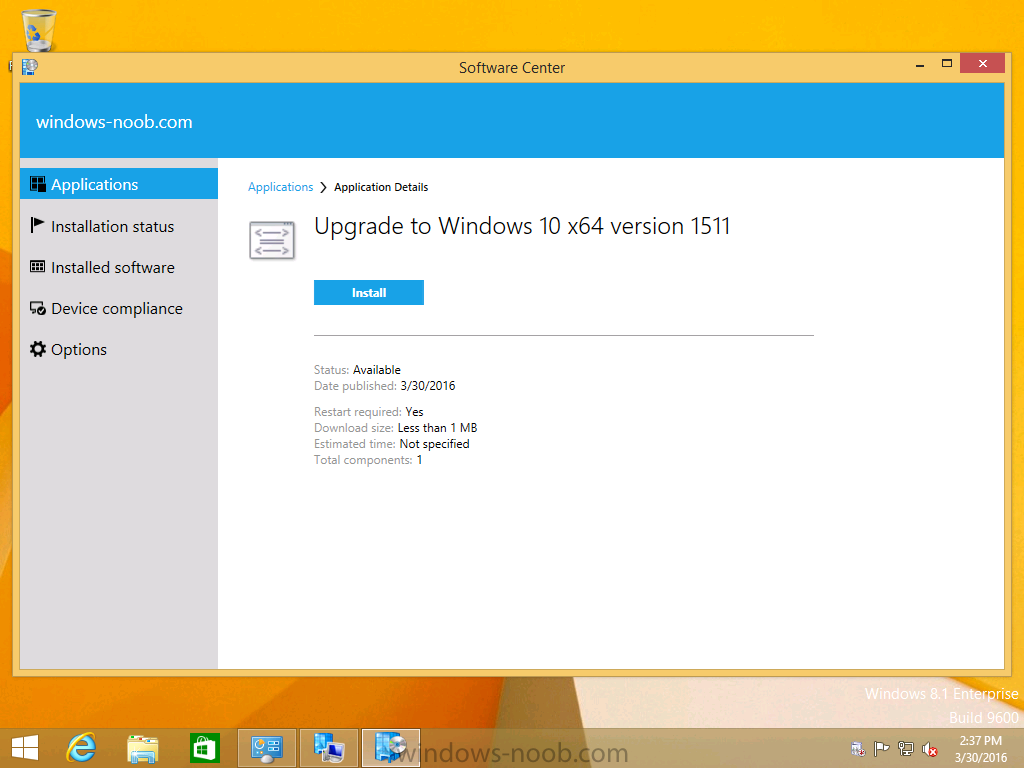
Task: Open Installation status in the sidebar
Action: point(119,226)
